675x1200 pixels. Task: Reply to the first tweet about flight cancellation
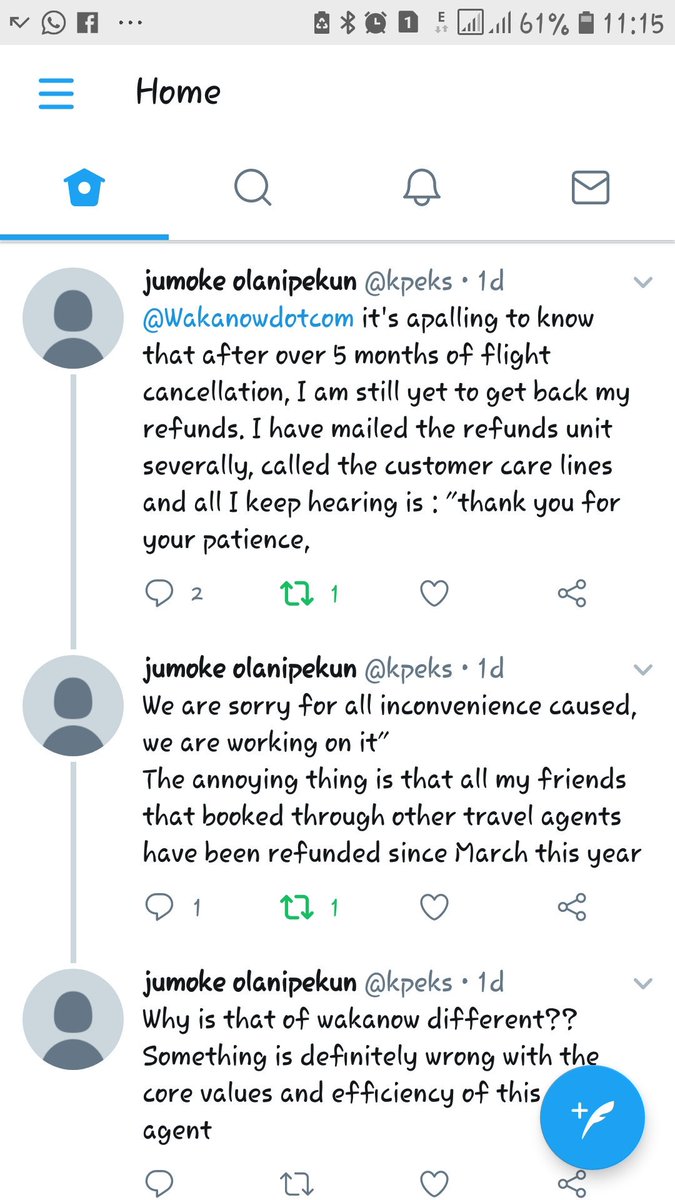tap(160, 594)
